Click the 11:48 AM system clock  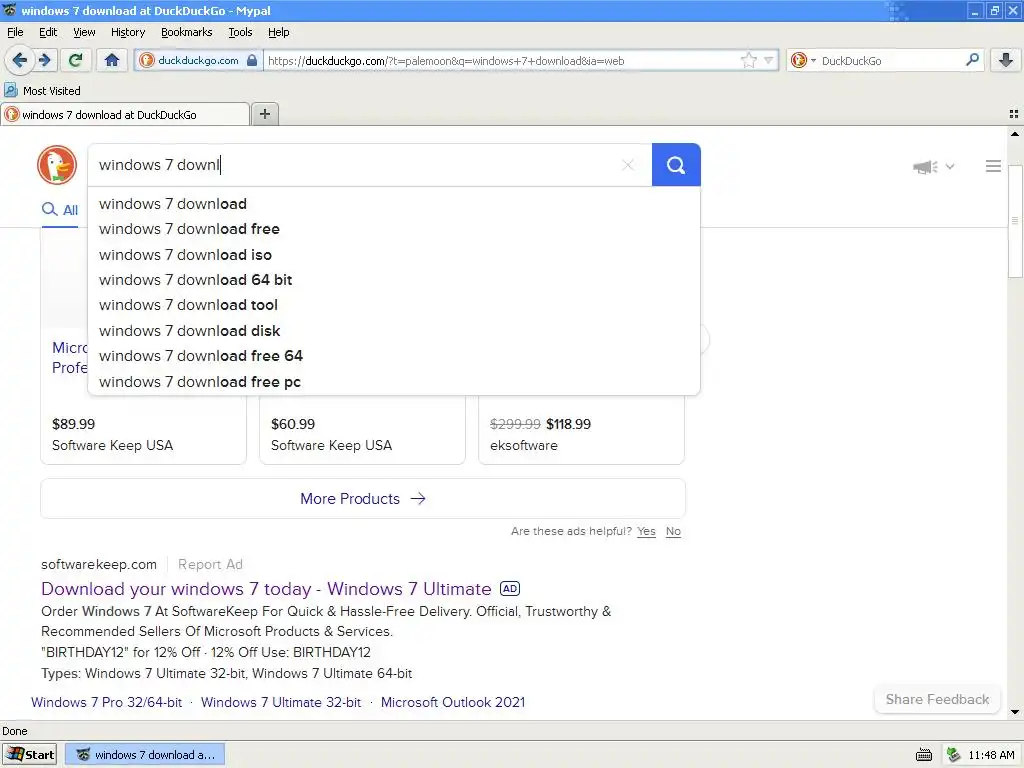pyautogui.click(x=991, y=755)
